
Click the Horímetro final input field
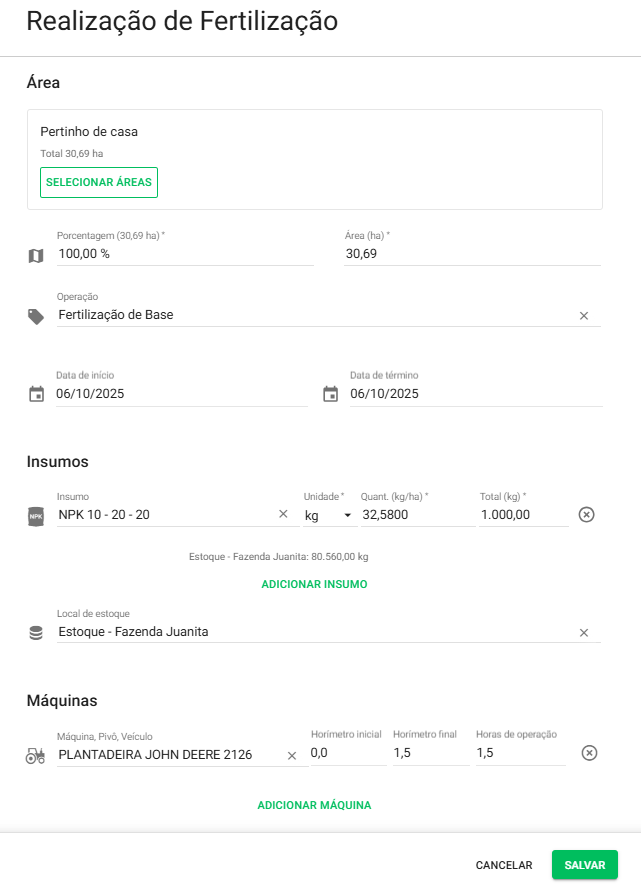(x=429, y=752)
